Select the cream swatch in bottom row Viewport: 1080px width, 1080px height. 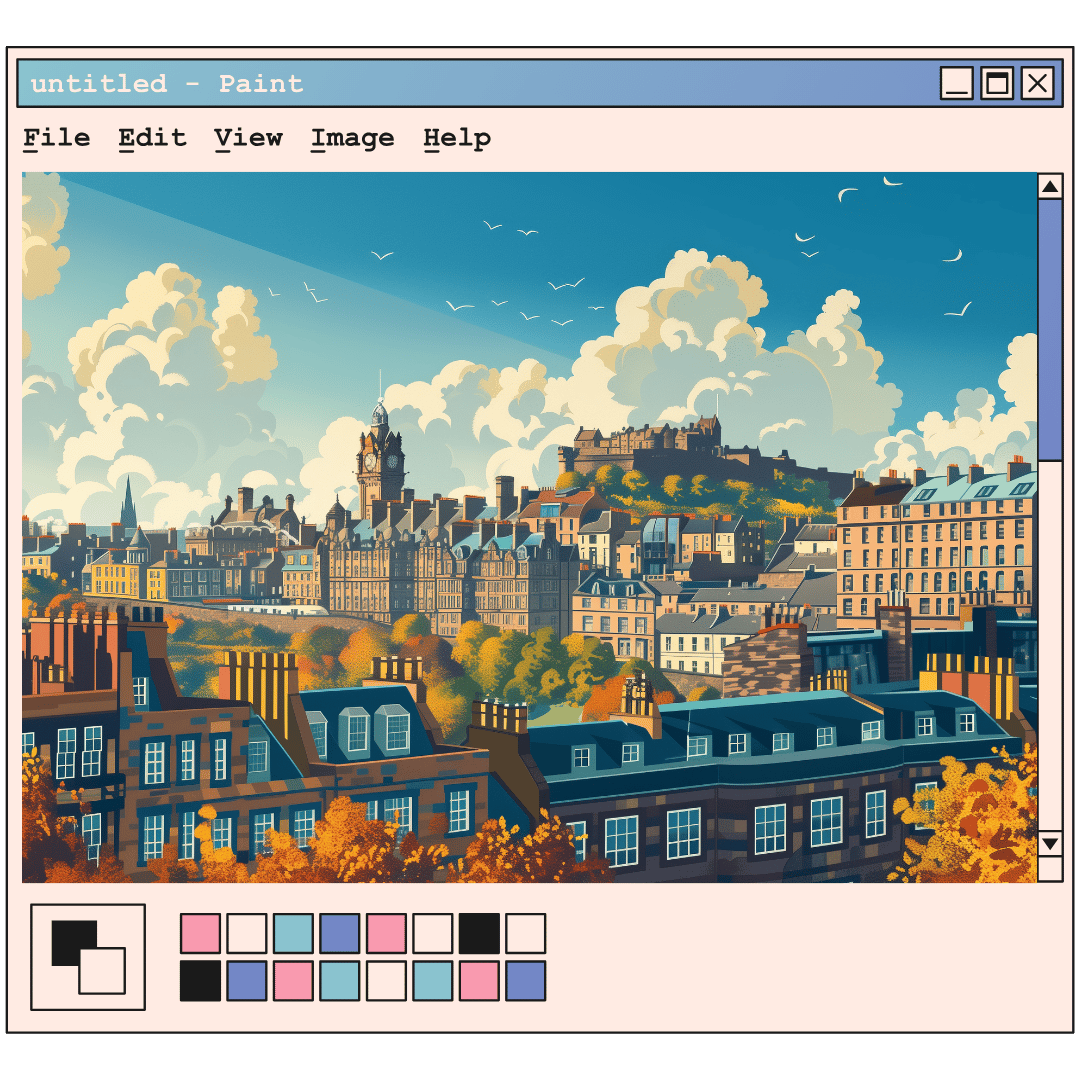point(386,981)
